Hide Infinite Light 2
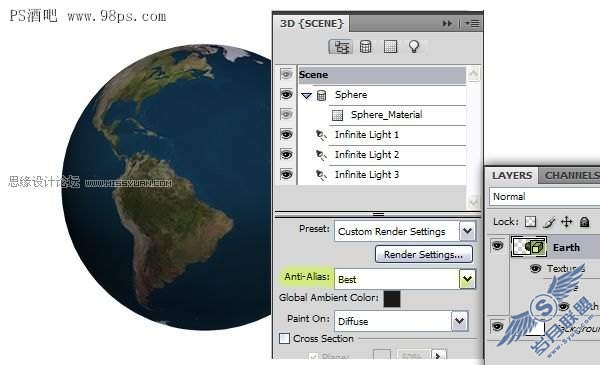Screen dimensions: 600x365 pos(286,154)
